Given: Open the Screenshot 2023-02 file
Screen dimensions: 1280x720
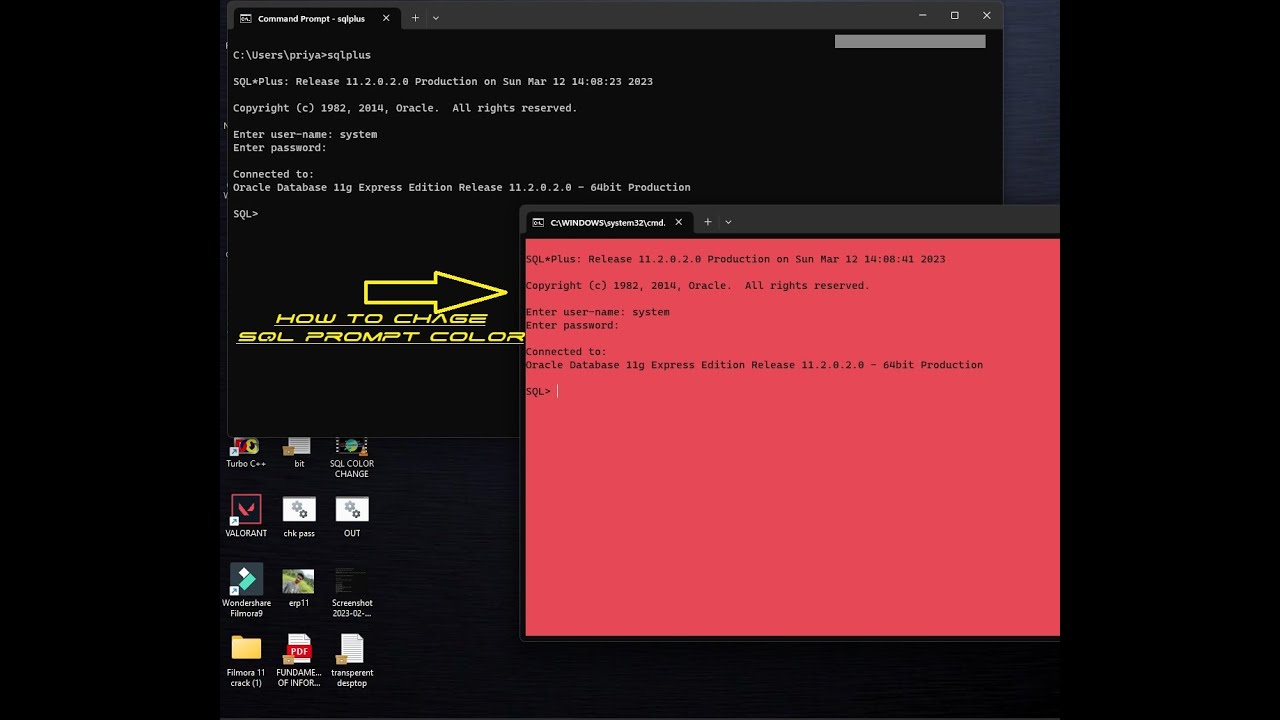Looking at the screenshot, I should (352, 592).
